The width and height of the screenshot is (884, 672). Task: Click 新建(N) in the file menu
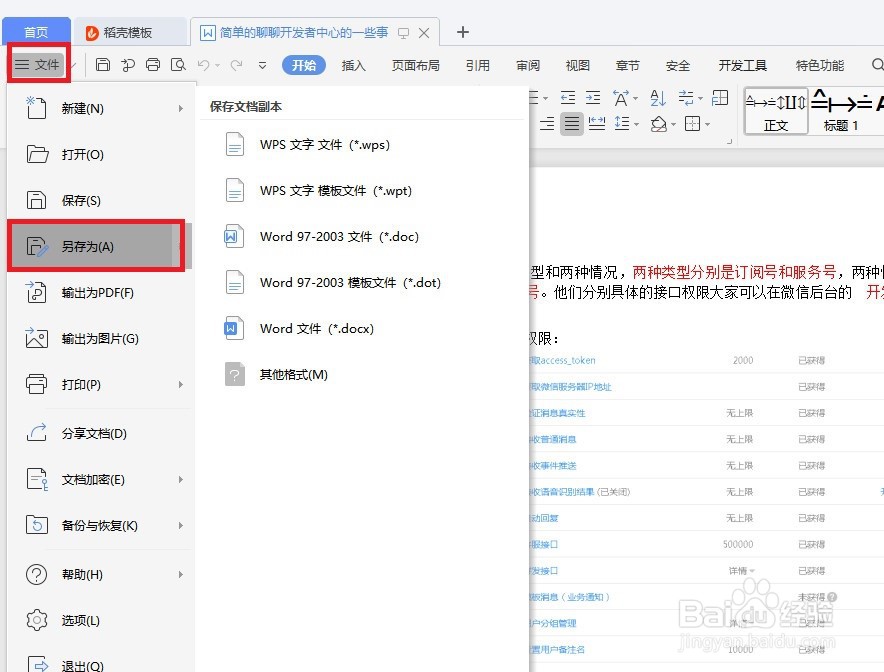[x=101, y=108]
